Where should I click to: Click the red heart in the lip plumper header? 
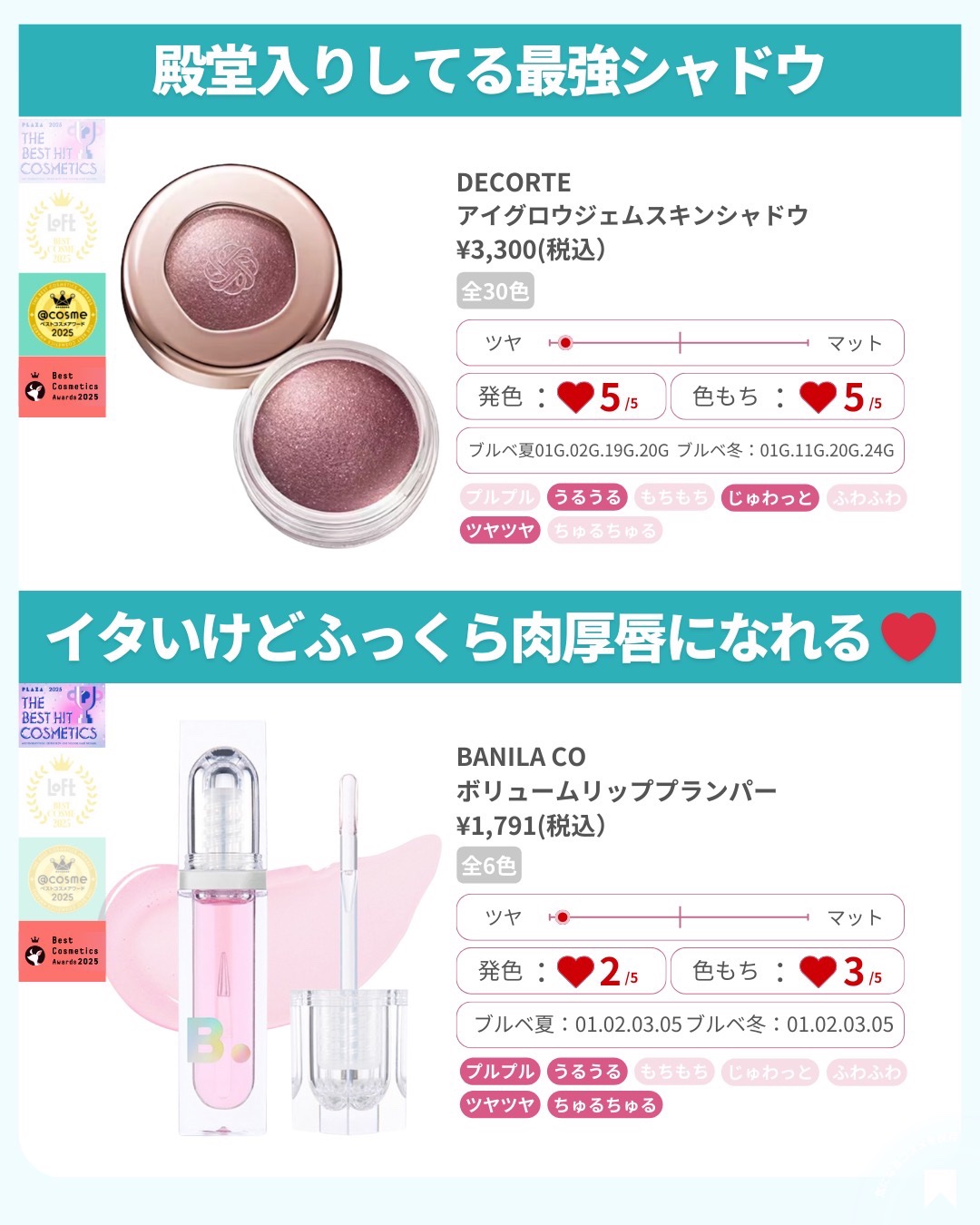[908, 636]
